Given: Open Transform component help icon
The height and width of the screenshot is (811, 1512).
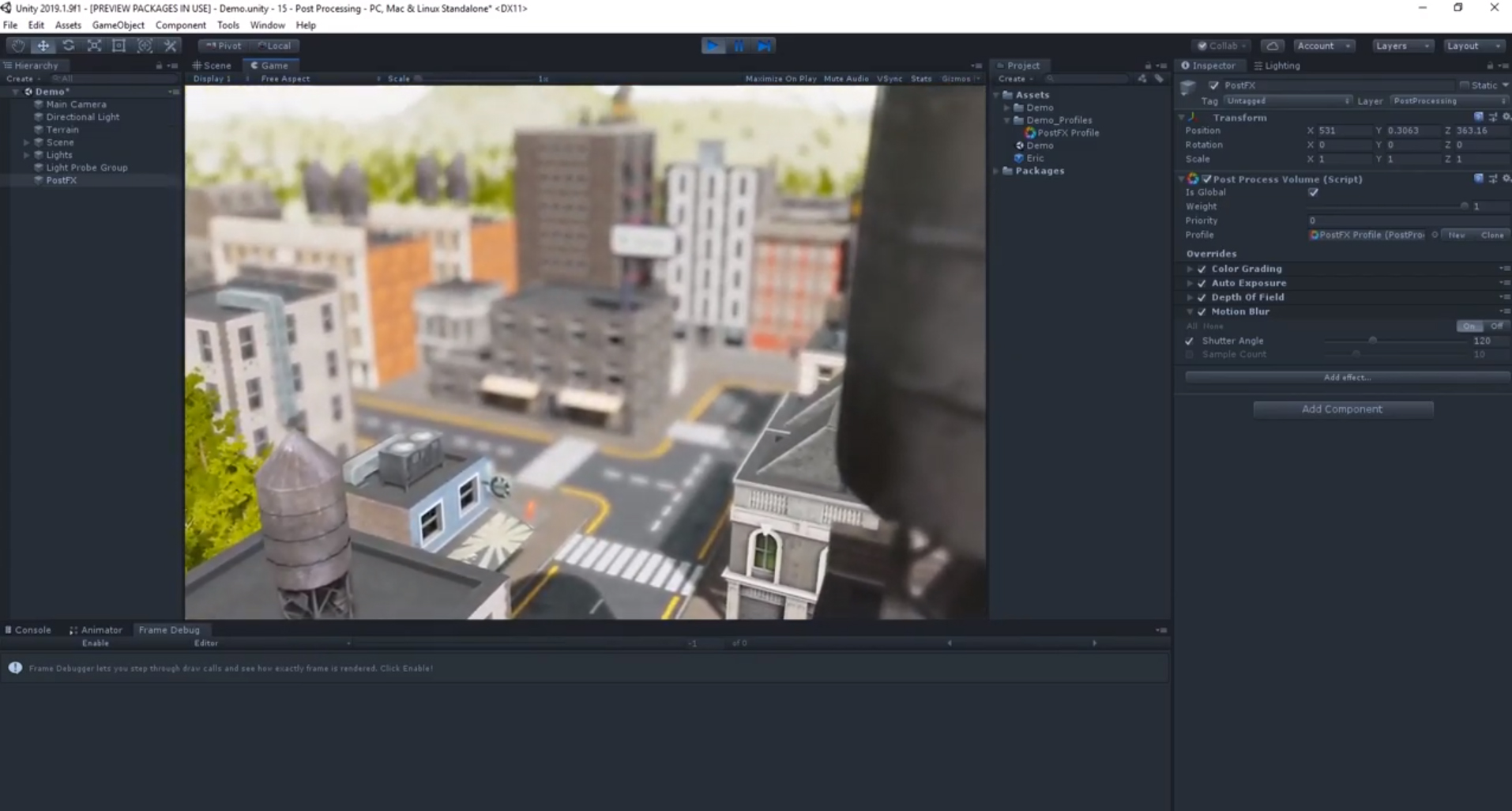Looking at the screenshot, I should (x=1479, y=117).
